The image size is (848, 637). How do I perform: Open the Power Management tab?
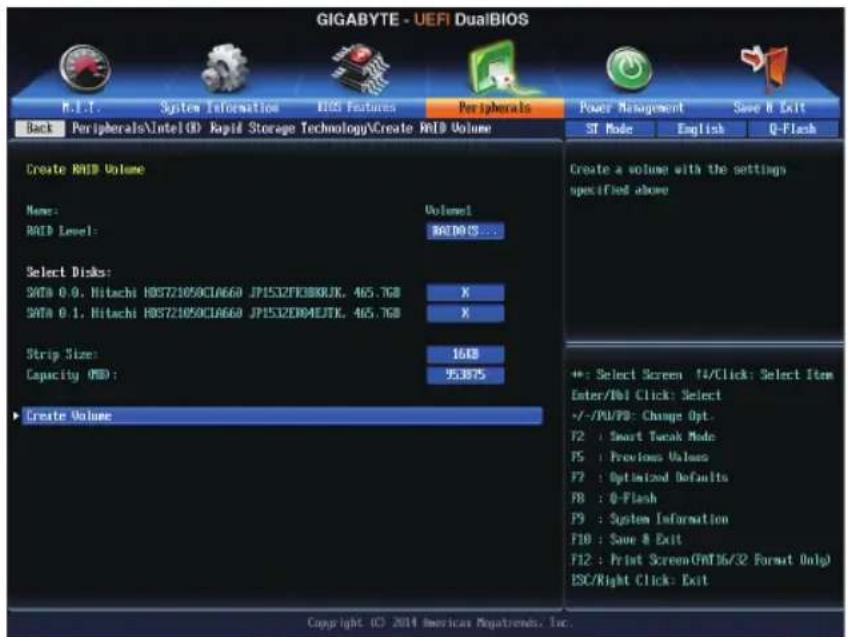[x=632, y=108]
